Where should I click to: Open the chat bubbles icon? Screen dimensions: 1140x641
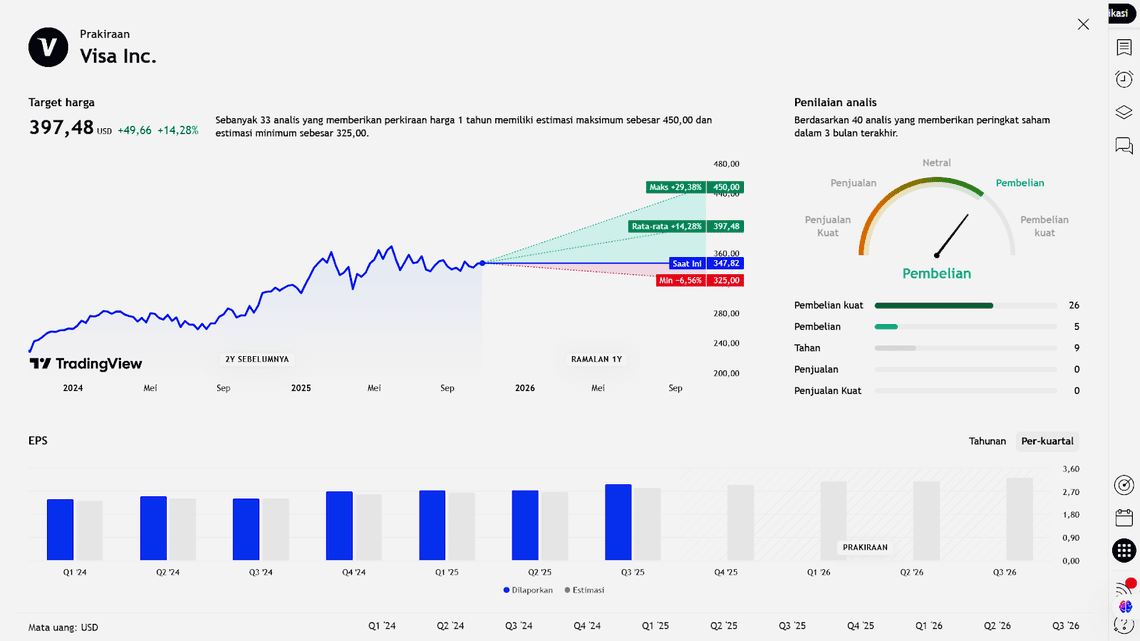pos(1124,146)
